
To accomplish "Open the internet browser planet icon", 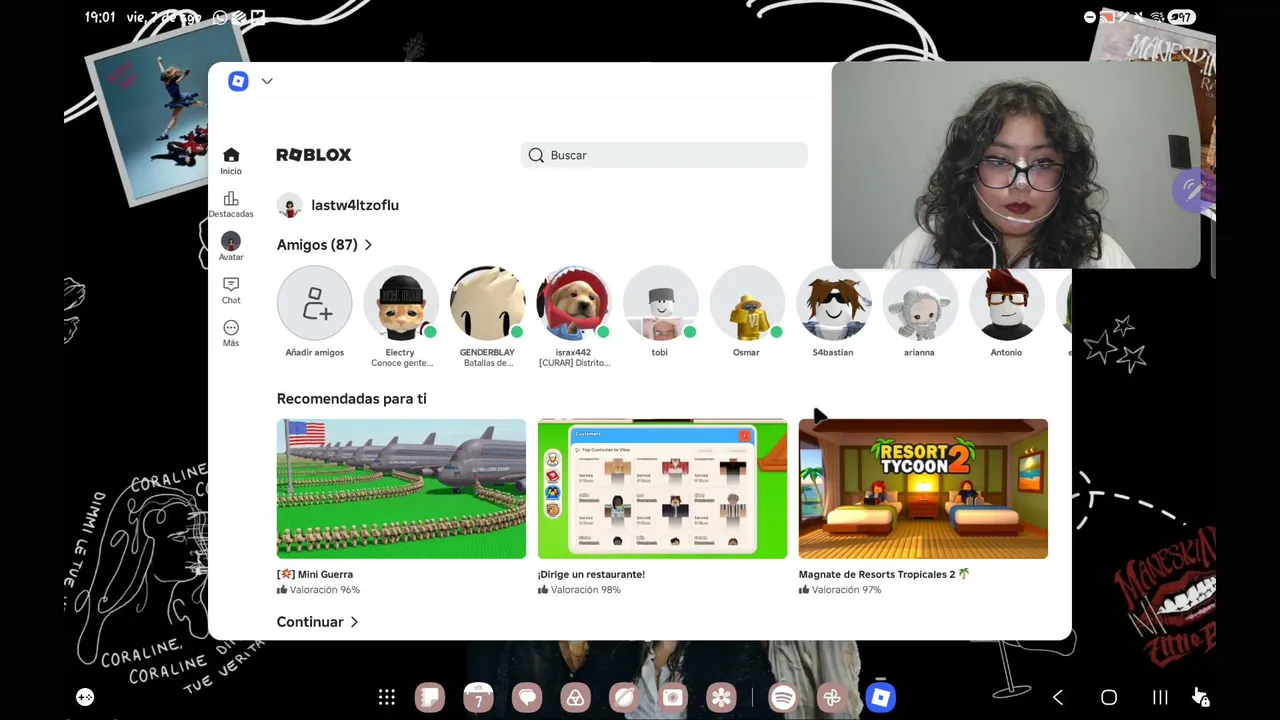I will [624, 697].
